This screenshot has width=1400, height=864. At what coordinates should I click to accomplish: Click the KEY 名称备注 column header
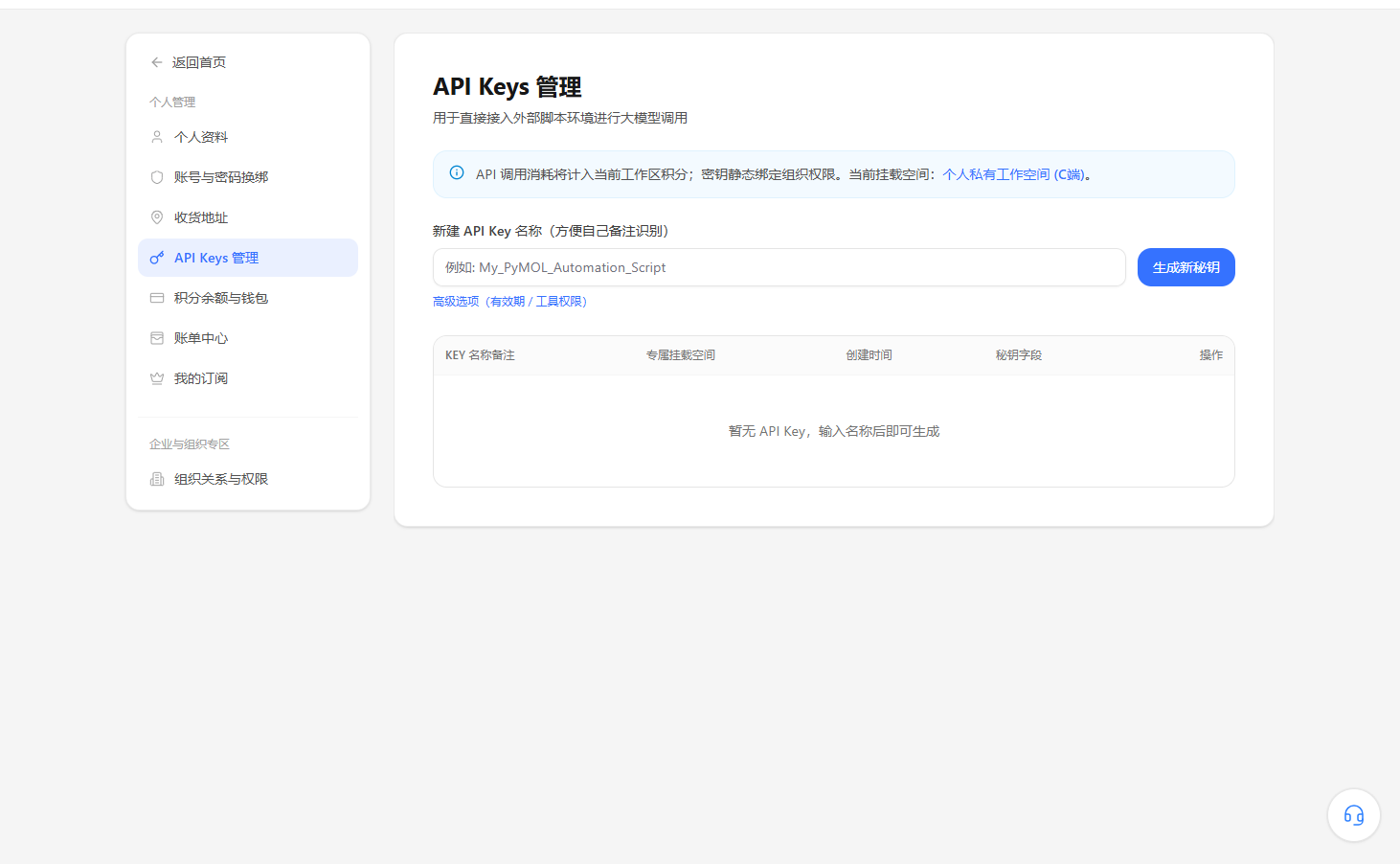tap(480, 355)
